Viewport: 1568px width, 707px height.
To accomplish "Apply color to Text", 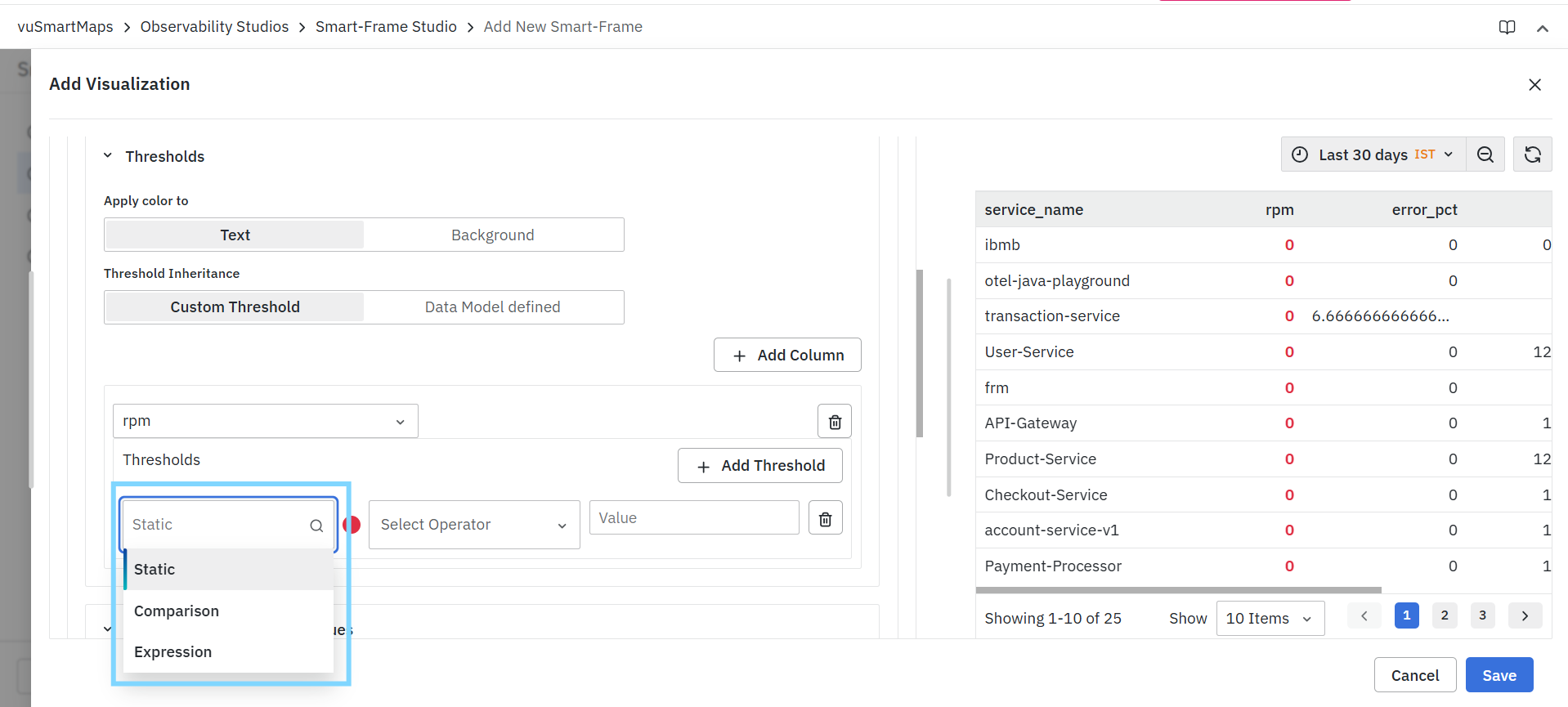I will [235, 235].
